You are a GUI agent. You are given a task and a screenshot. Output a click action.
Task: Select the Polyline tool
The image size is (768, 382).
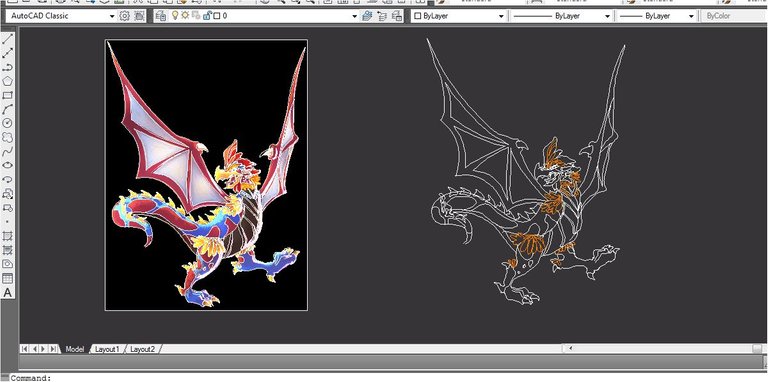[x=7, y=67]
